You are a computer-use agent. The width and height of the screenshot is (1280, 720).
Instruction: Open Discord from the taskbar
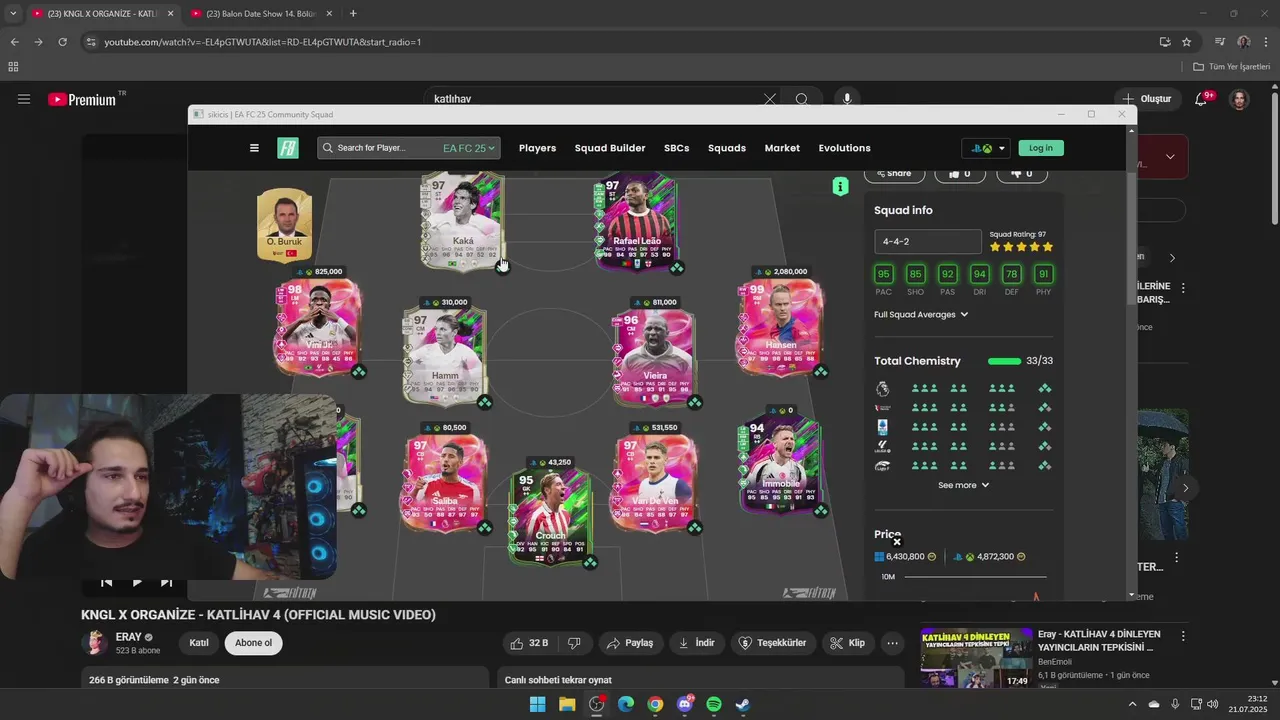pyautogui.click(x=685, y=704)
